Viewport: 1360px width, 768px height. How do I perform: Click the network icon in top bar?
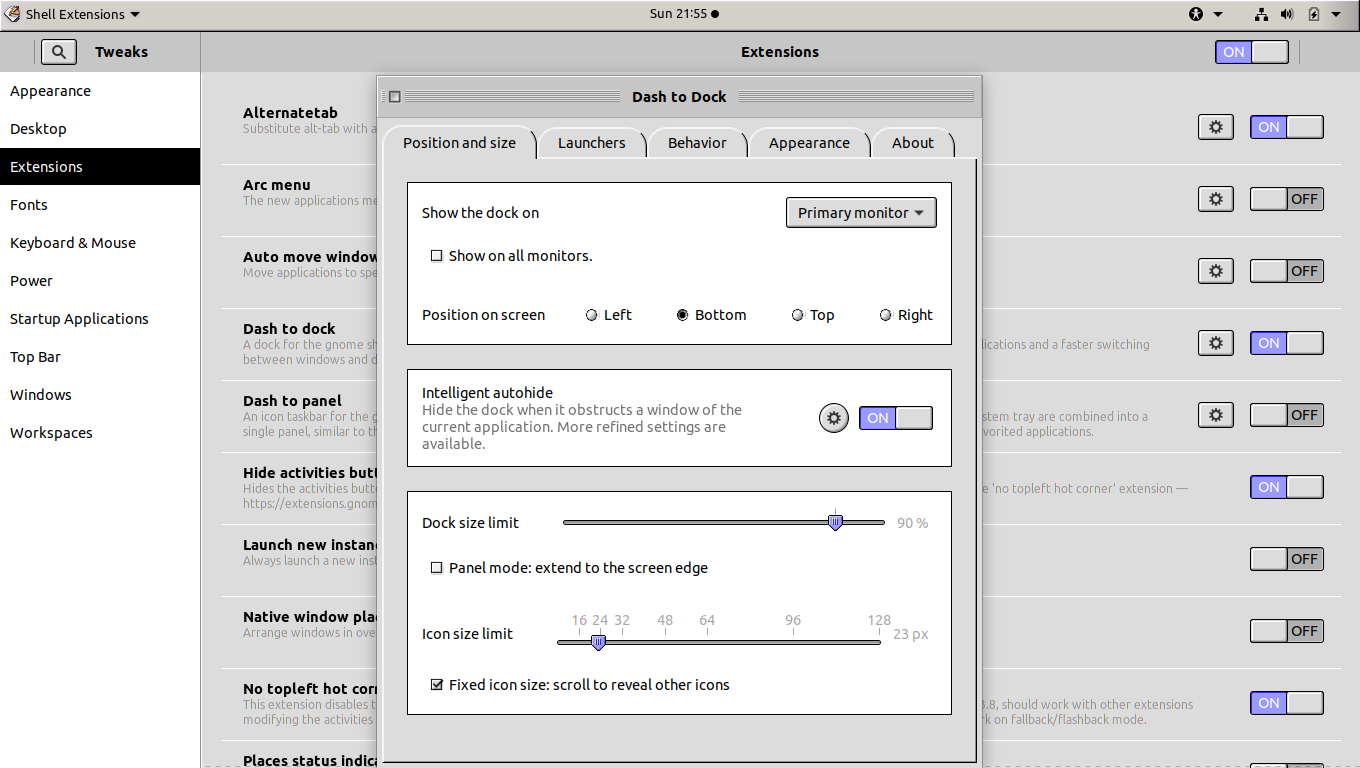pyautogui.click(x=1261, y=14)
